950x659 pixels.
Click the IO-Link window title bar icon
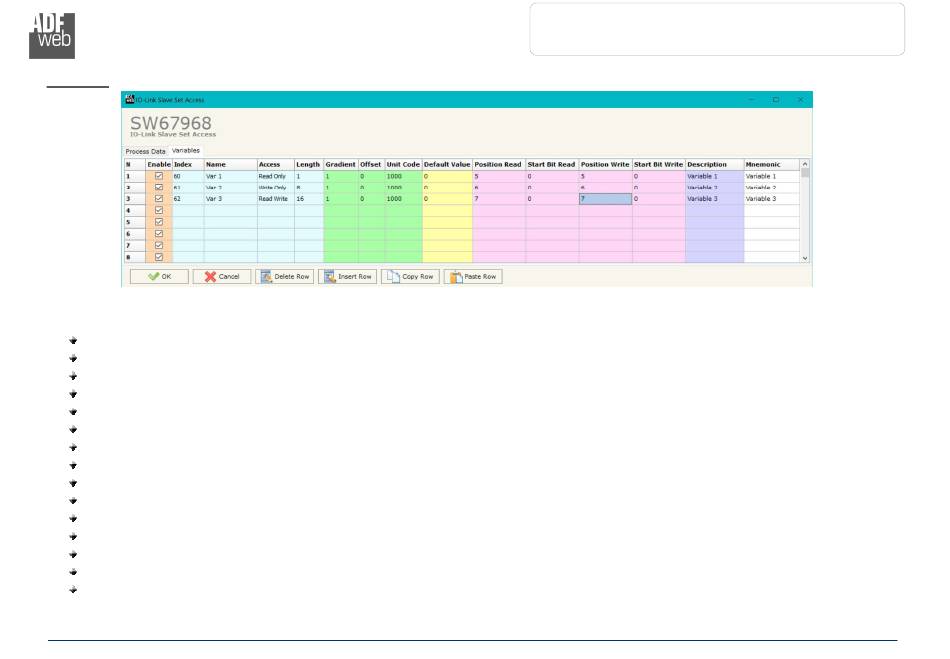coord(128,100)
